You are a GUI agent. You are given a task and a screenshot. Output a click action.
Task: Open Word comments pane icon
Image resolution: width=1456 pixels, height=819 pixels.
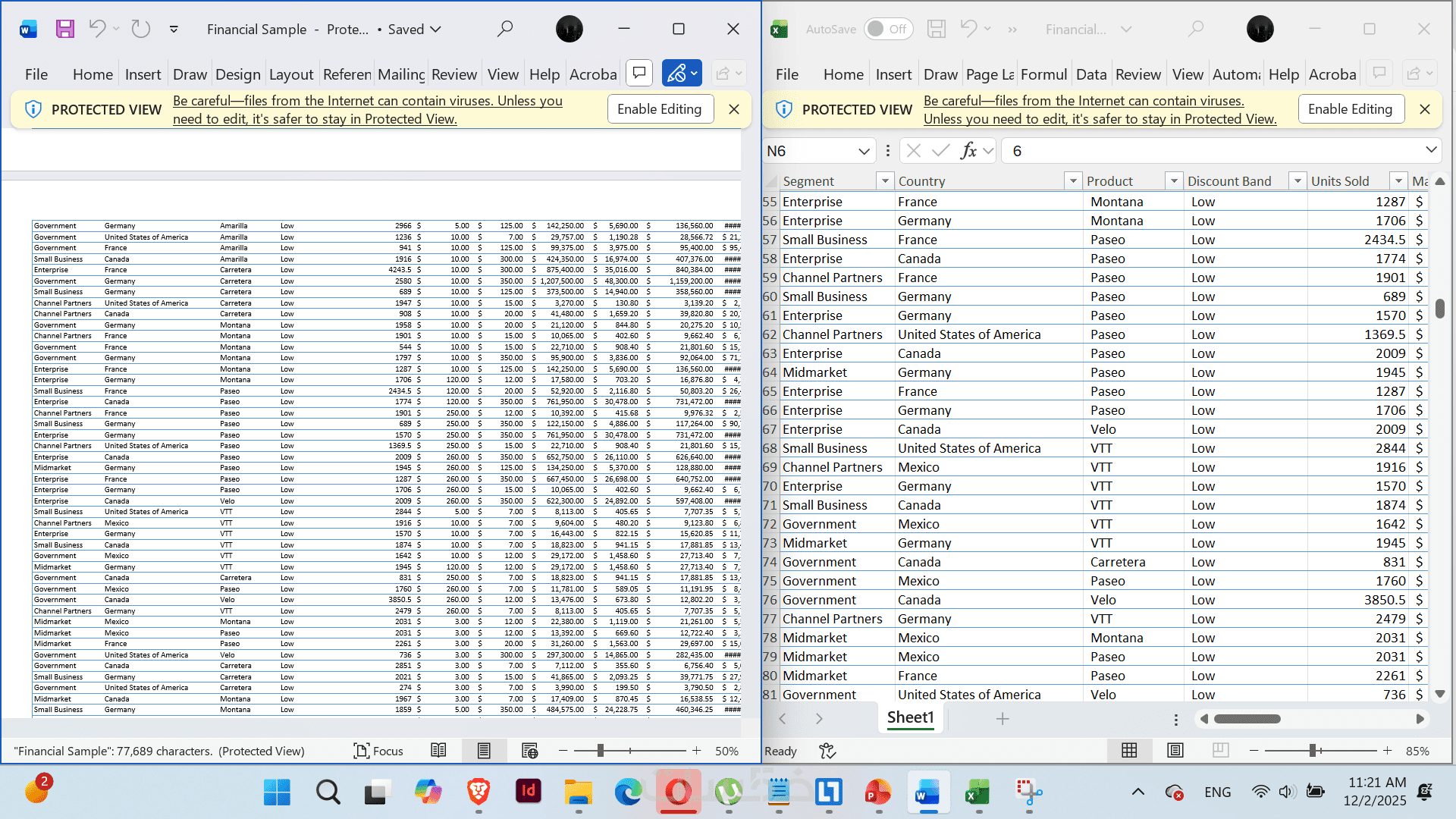click(x=639, y=74)
